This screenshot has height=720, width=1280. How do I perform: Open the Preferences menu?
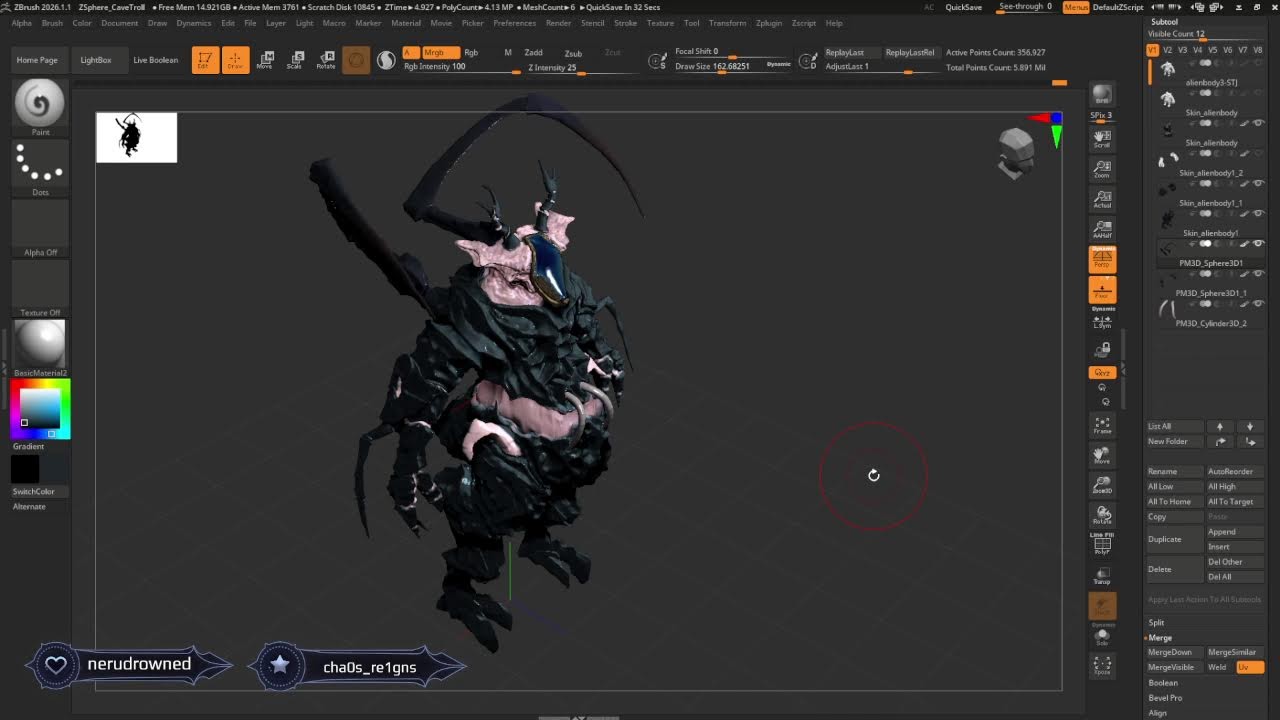[514, 22]
